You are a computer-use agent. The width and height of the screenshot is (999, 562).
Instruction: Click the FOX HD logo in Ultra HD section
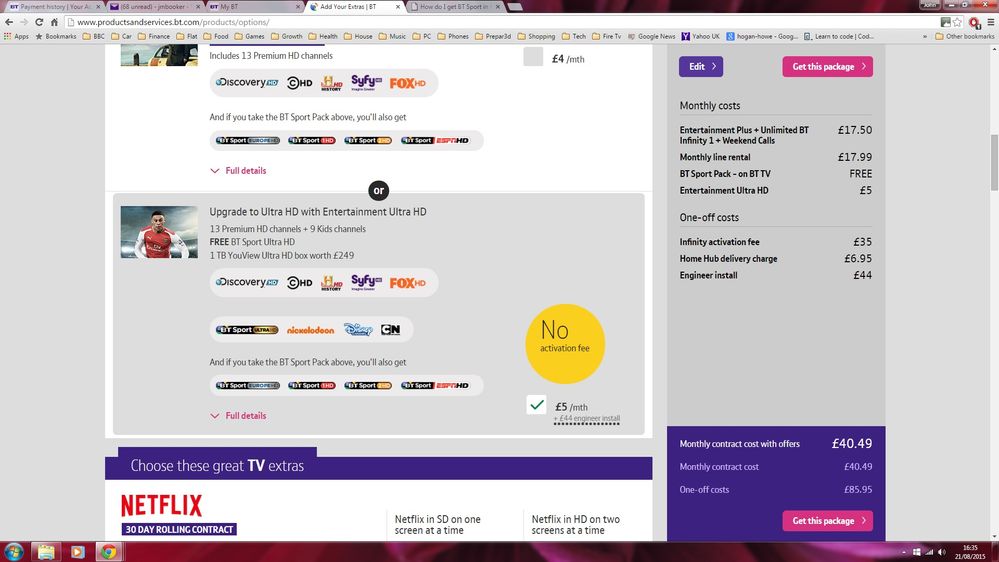click(408, 283)
